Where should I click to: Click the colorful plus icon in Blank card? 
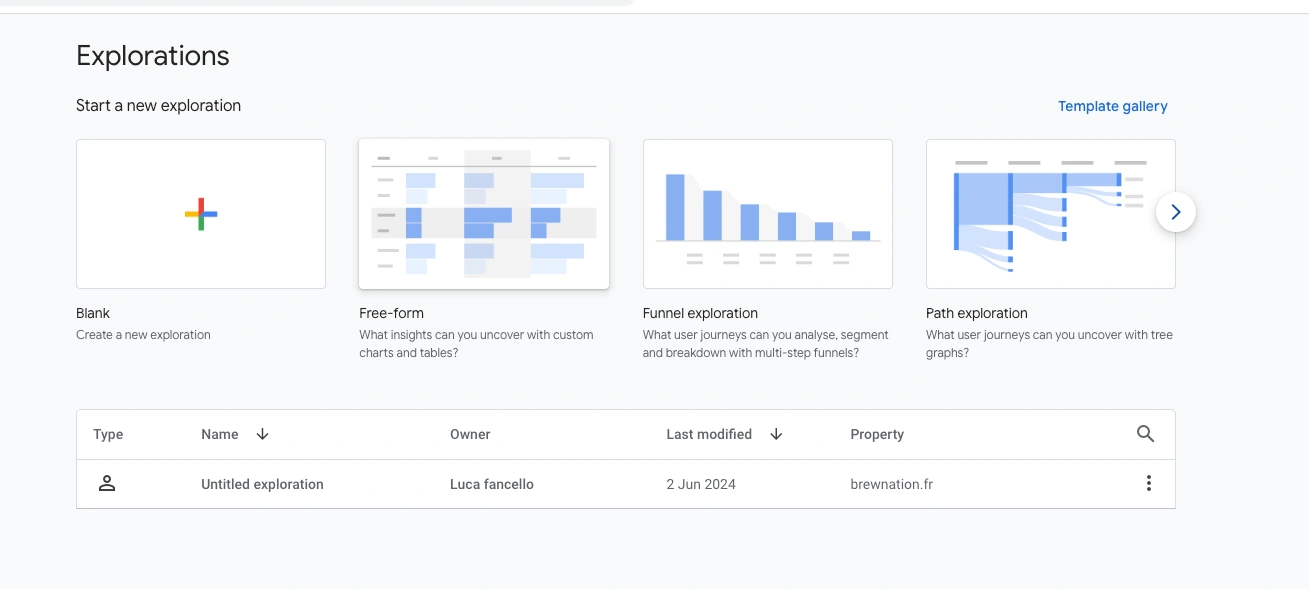201,214
